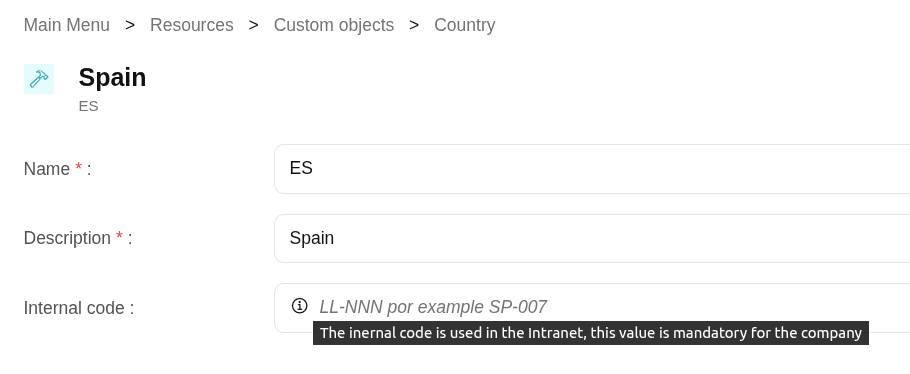Click the internal code tooltip message

(x=591, y=333)
